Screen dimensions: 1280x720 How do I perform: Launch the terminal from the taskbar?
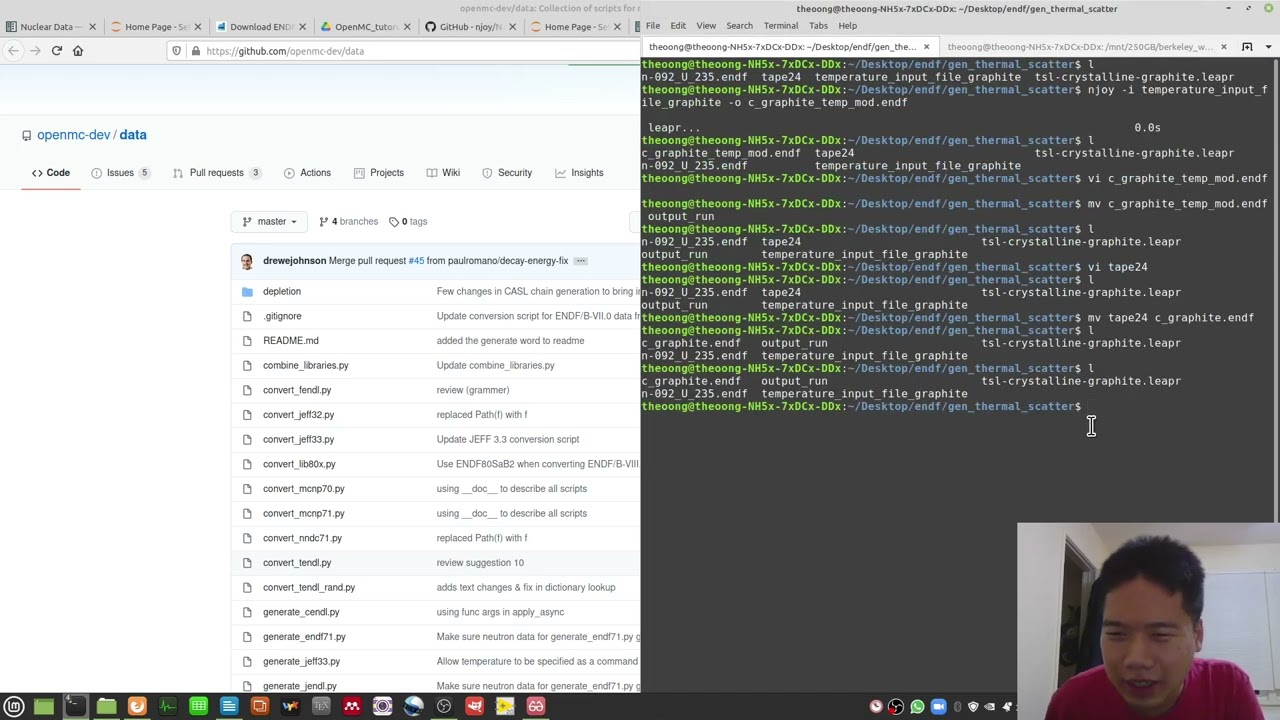[75, 707]
